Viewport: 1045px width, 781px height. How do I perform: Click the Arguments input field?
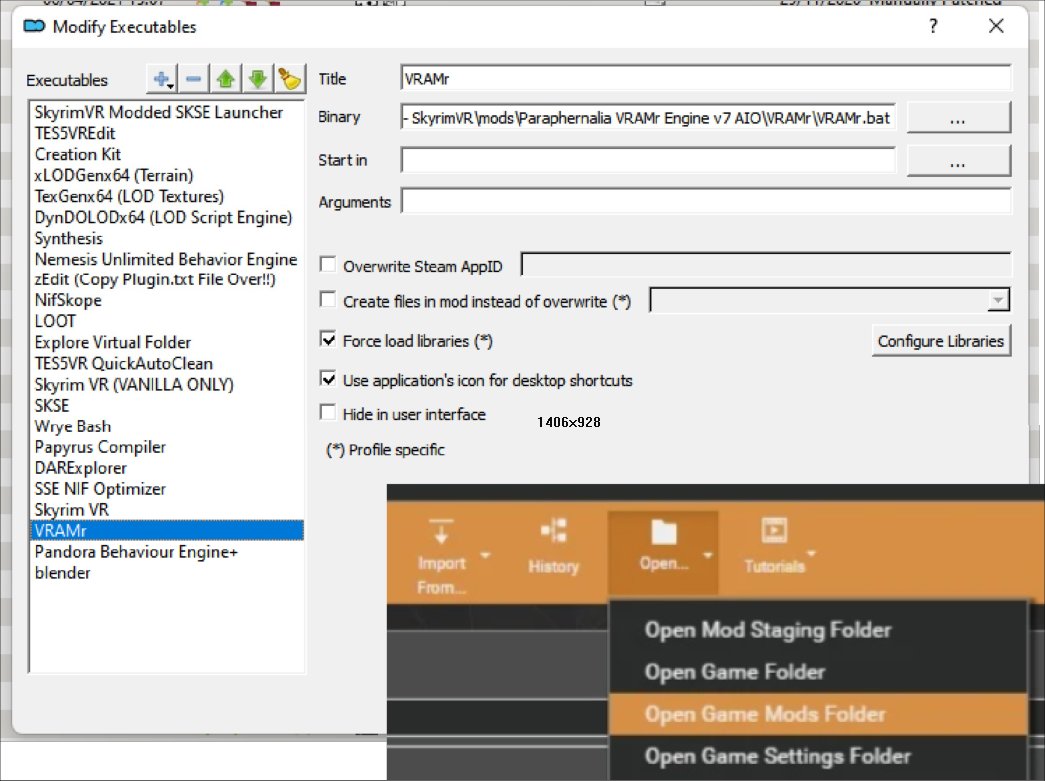point(706,201)
